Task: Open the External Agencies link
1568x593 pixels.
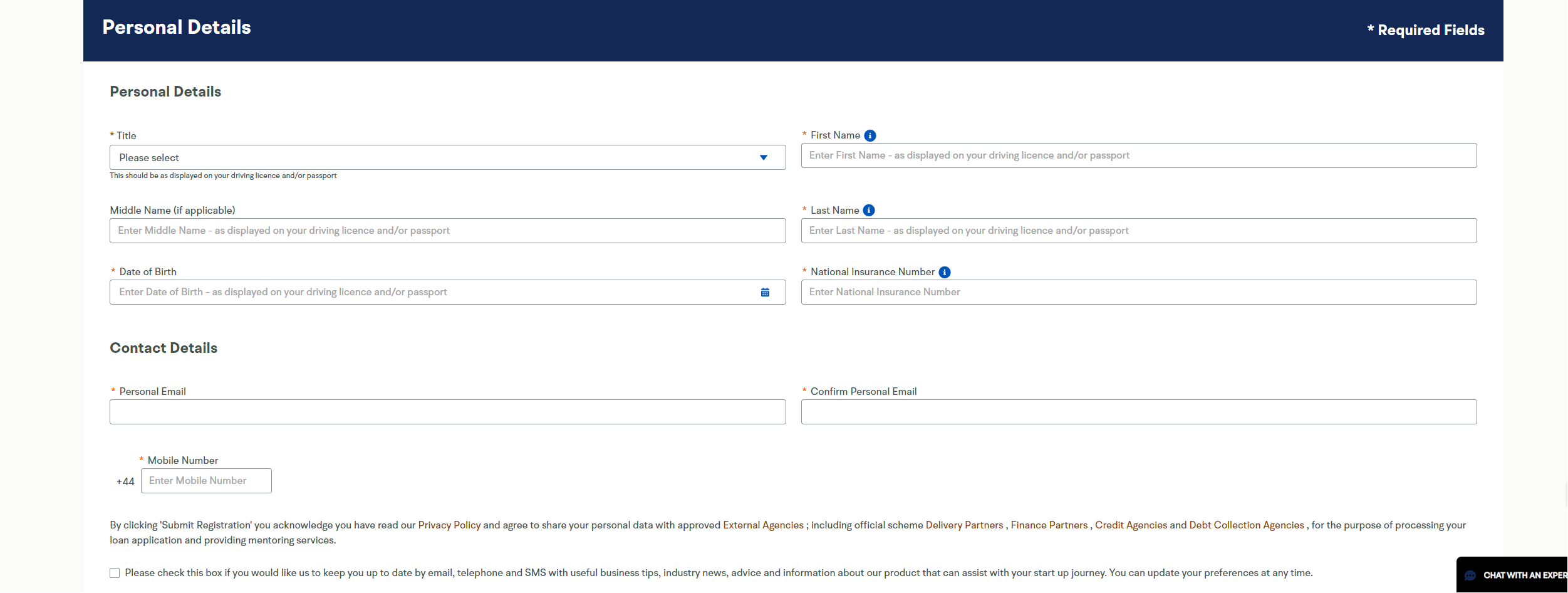Action: coord(762,525)
